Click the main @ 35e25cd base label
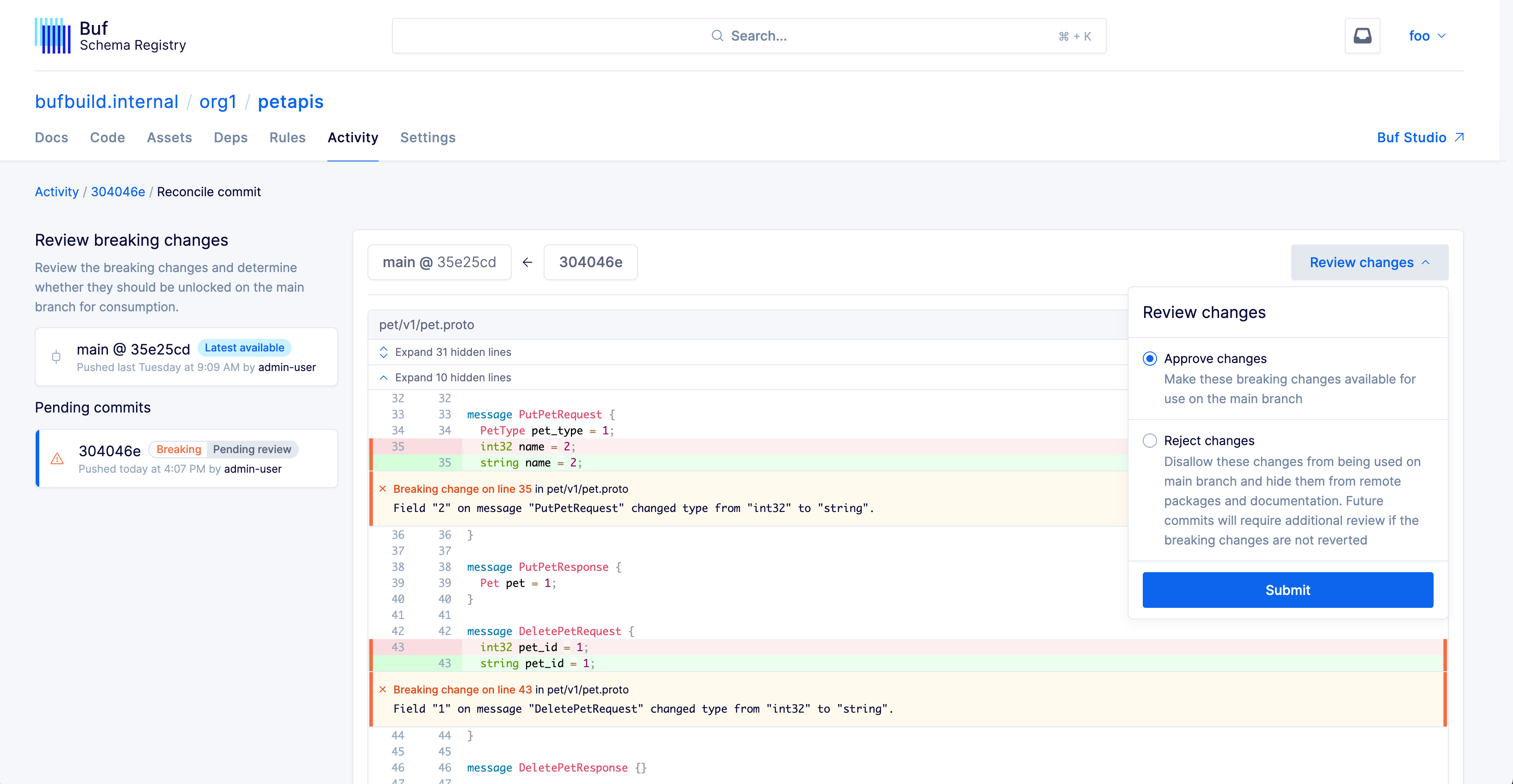 coord(439,263)
